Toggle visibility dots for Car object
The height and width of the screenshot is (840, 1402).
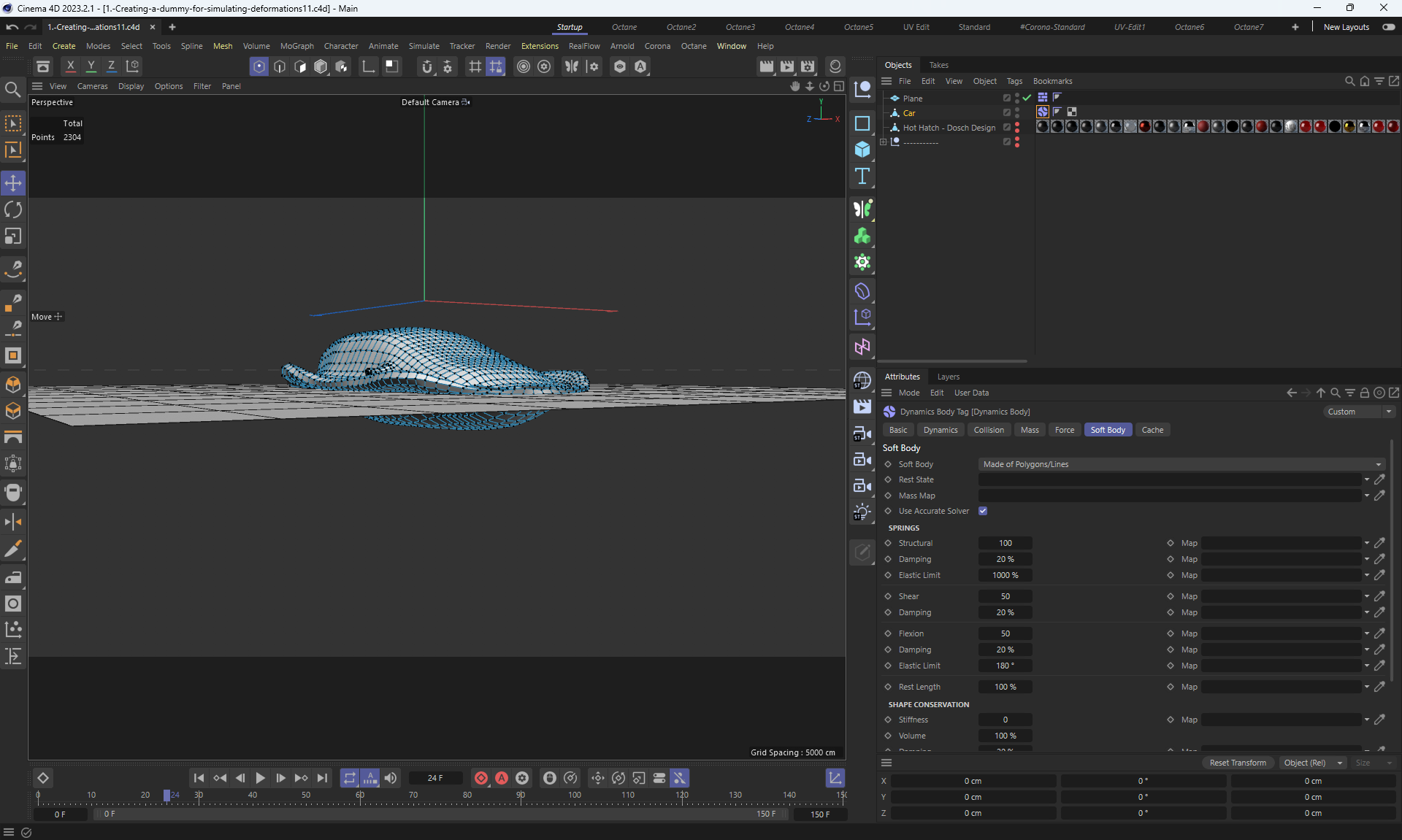(x=1017, y=113)
